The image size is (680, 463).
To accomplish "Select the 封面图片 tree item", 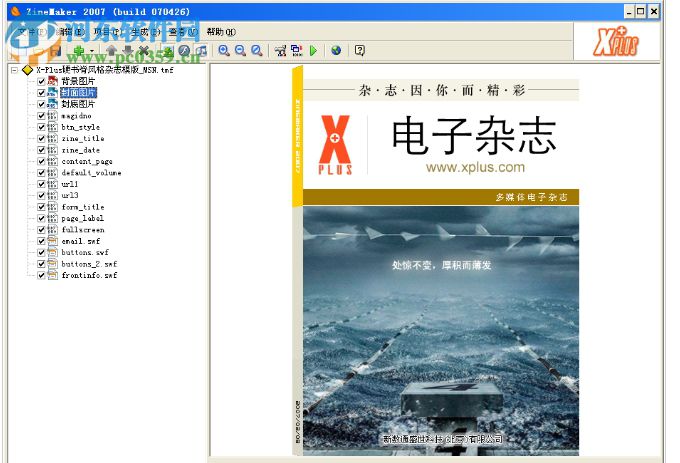I will 78,92.
